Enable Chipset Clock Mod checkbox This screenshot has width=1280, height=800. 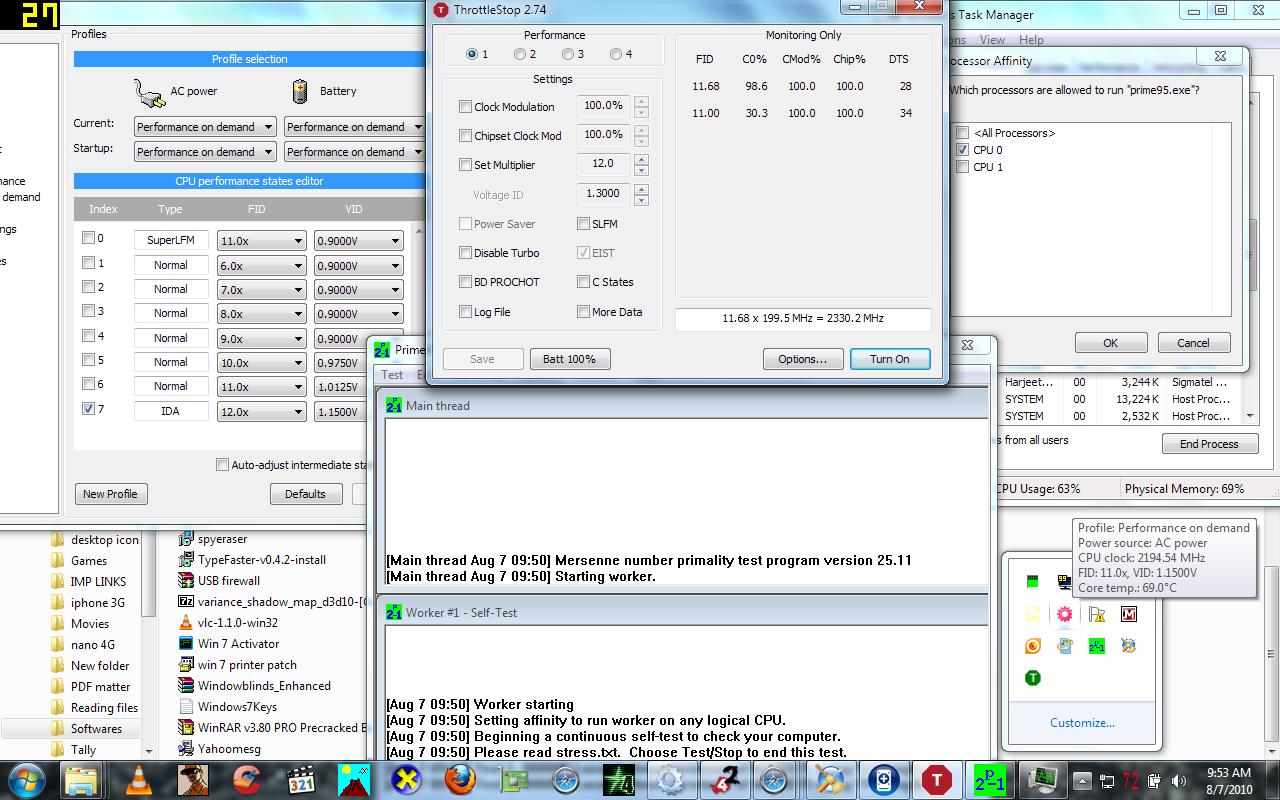tap(465, 136)
